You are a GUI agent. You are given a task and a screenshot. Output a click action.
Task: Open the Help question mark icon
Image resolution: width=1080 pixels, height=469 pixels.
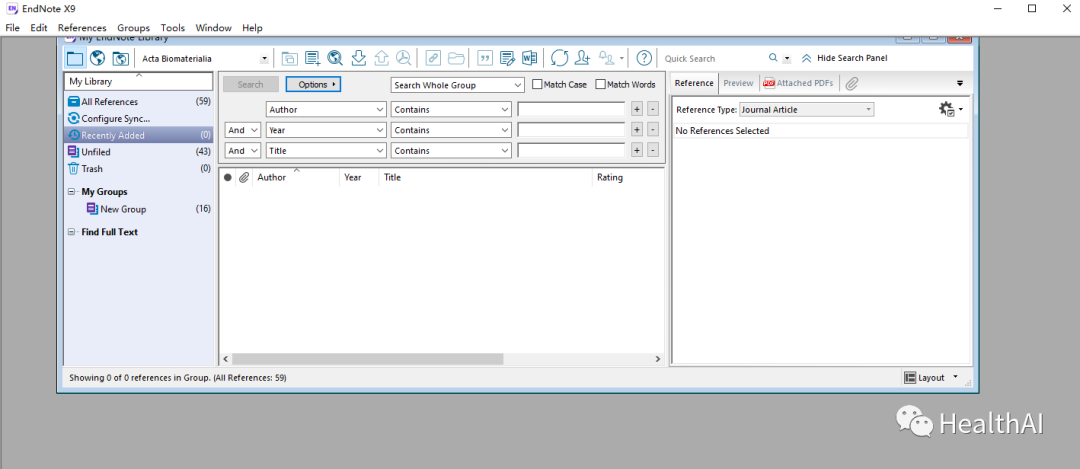pos(644,59)
